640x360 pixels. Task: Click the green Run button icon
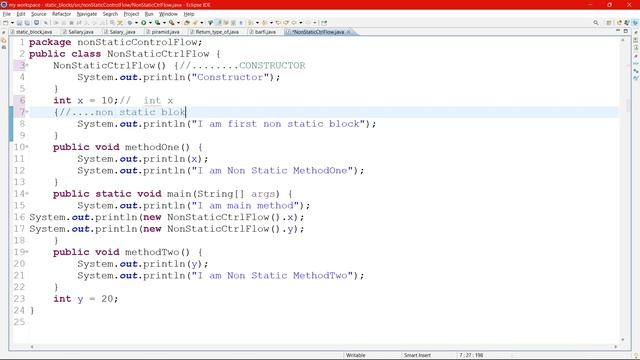pos(144,23)
